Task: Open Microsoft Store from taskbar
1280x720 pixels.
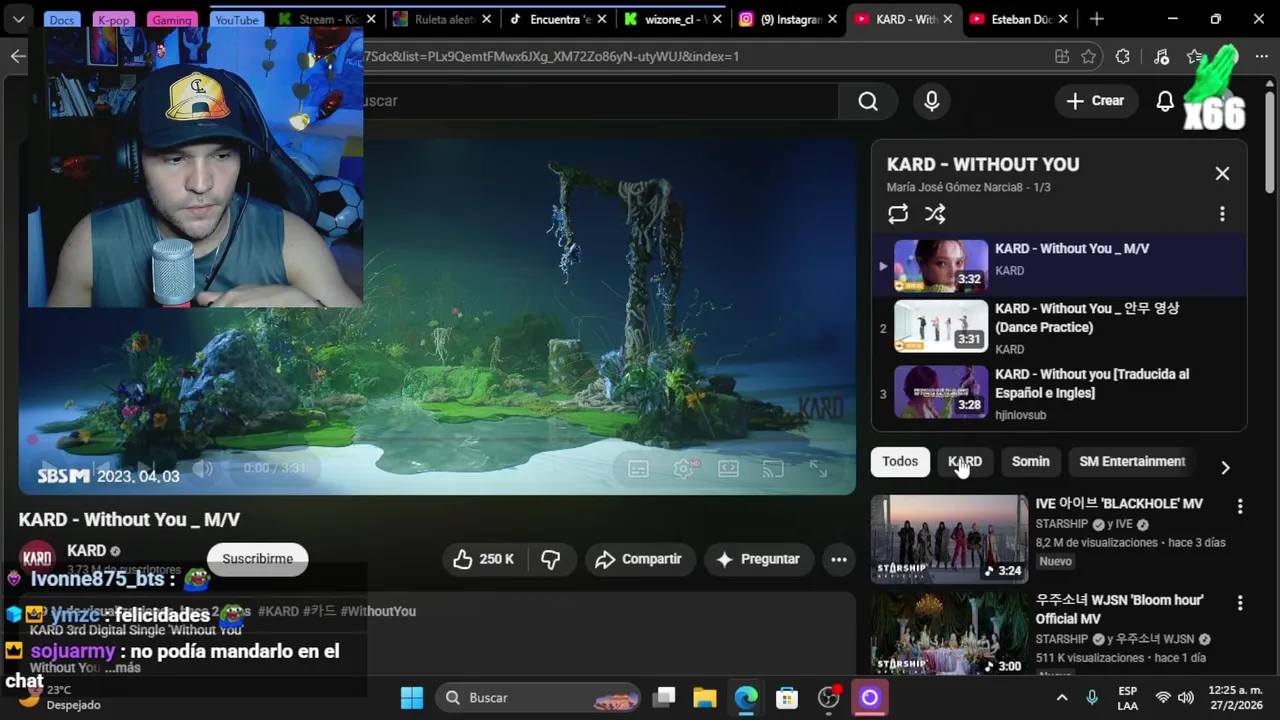Action: pos(787,697)
